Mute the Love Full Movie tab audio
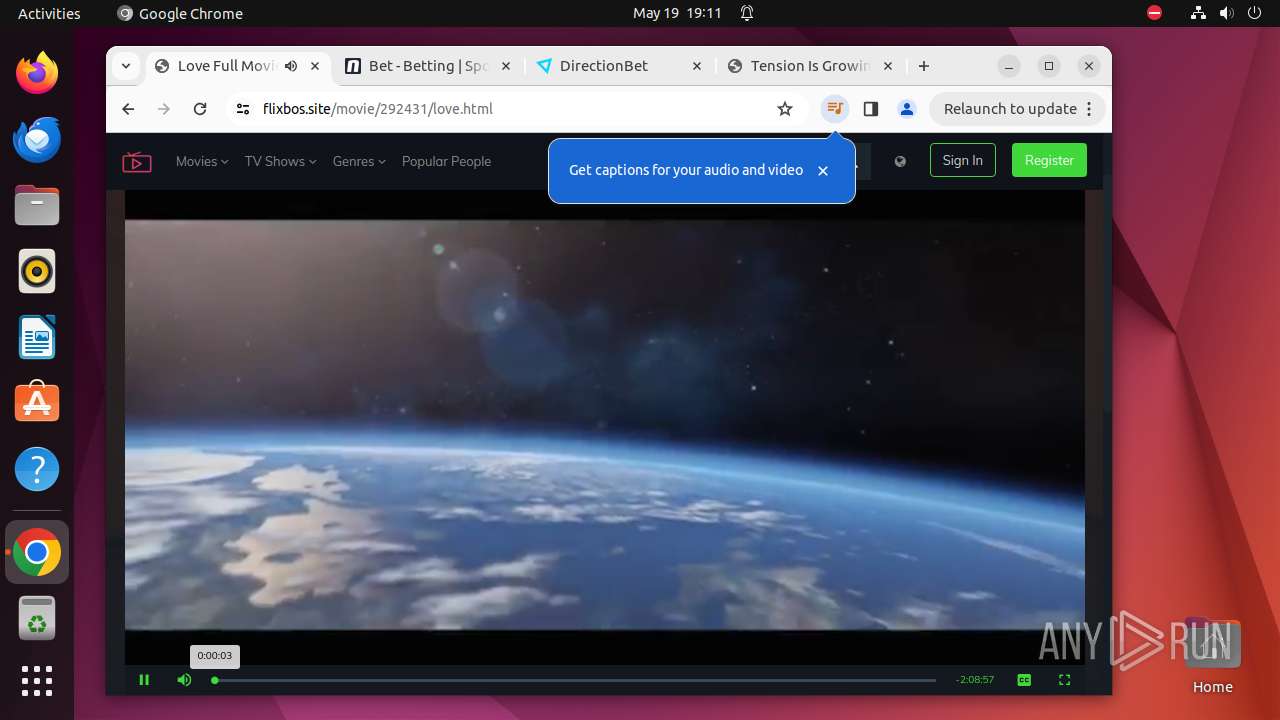The width and height of the screenshot is (1280, 720). [291, 66]
